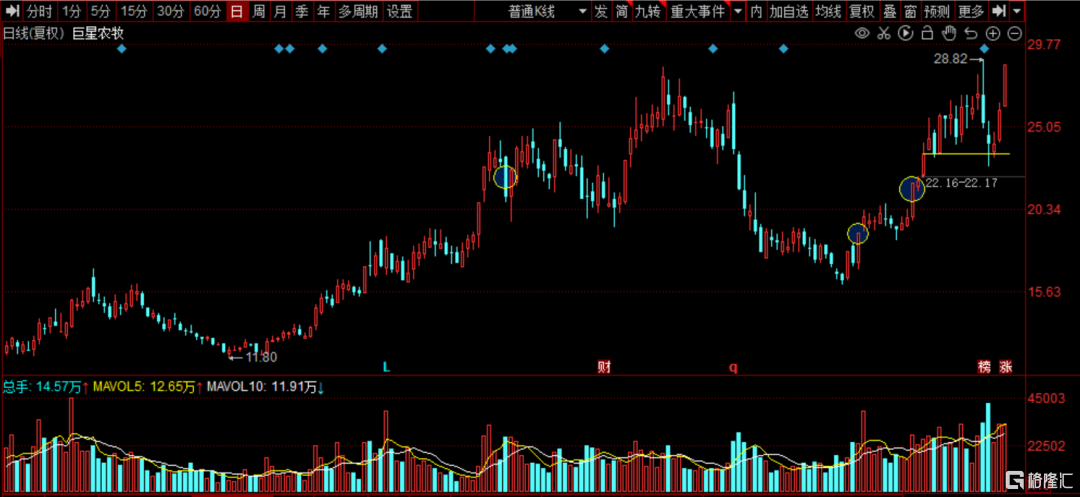The image size is (1080, 497).
Task: Switch to the 15分 period tab
Action: [x=132, y=11]
